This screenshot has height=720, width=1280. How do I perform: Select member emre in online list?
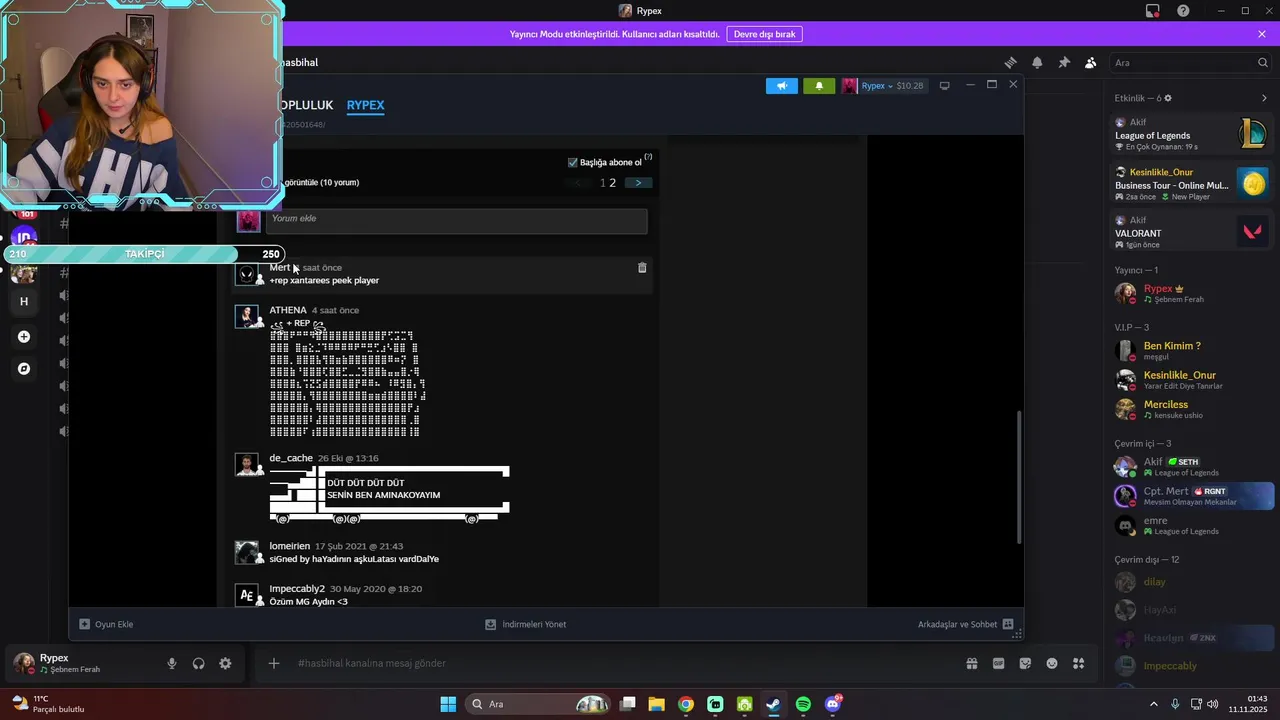(x=1191, y=525)
